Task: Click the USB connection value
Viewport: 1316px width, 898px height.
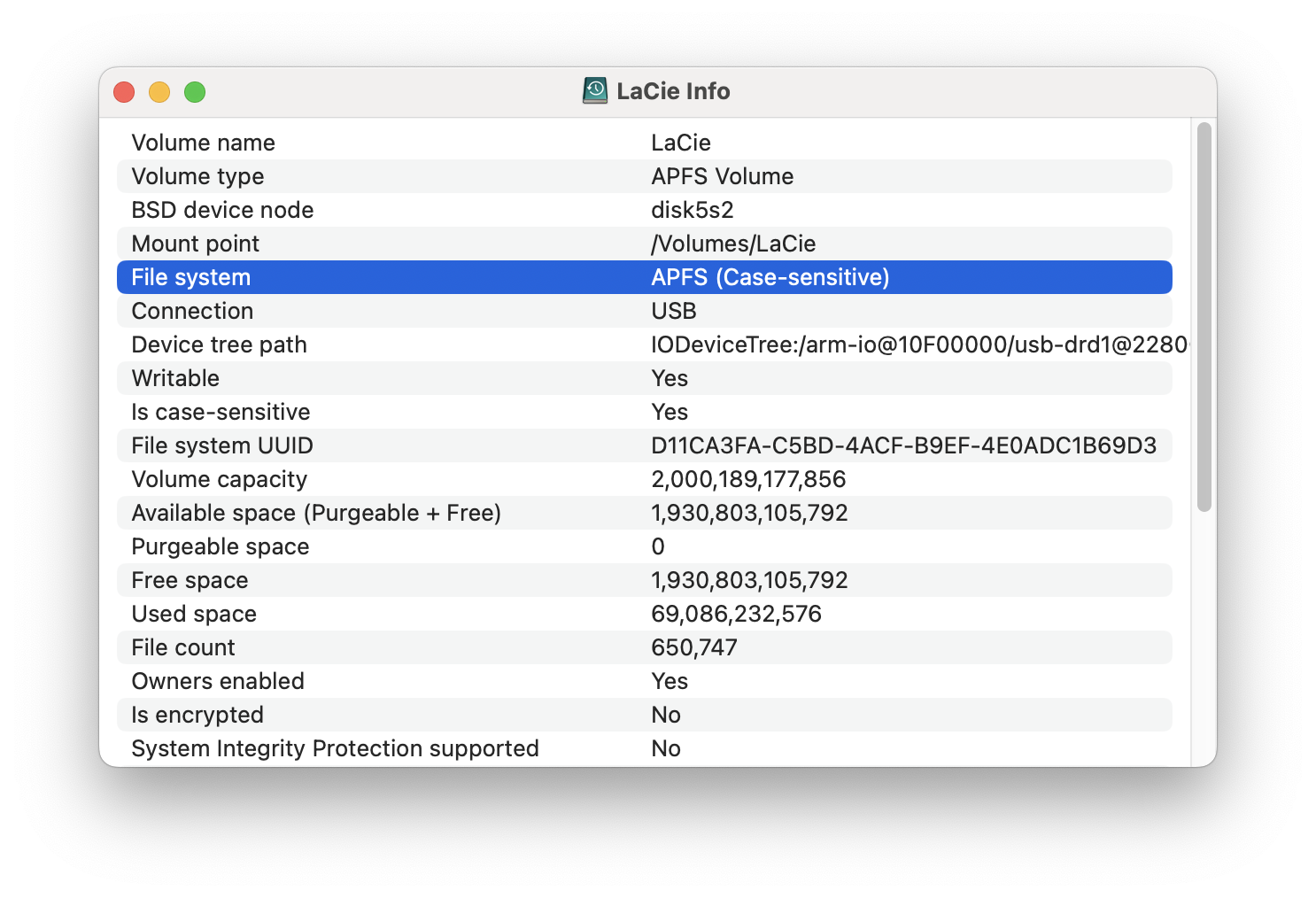Action: tap(674, 311)
